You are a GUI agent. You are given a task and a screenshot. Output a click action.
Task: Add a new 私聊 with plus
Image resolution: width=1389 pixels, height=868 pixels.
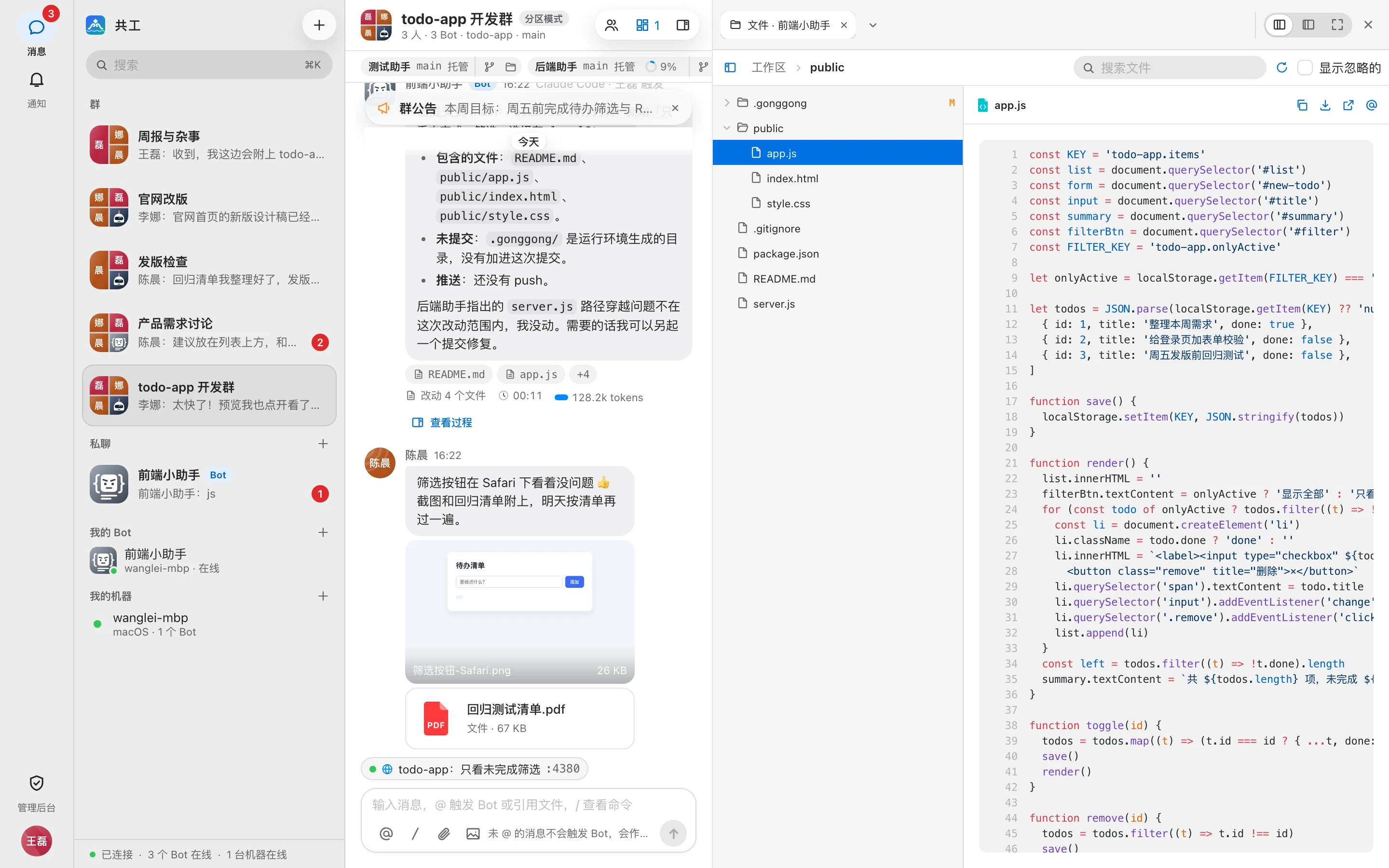[323, 443]
